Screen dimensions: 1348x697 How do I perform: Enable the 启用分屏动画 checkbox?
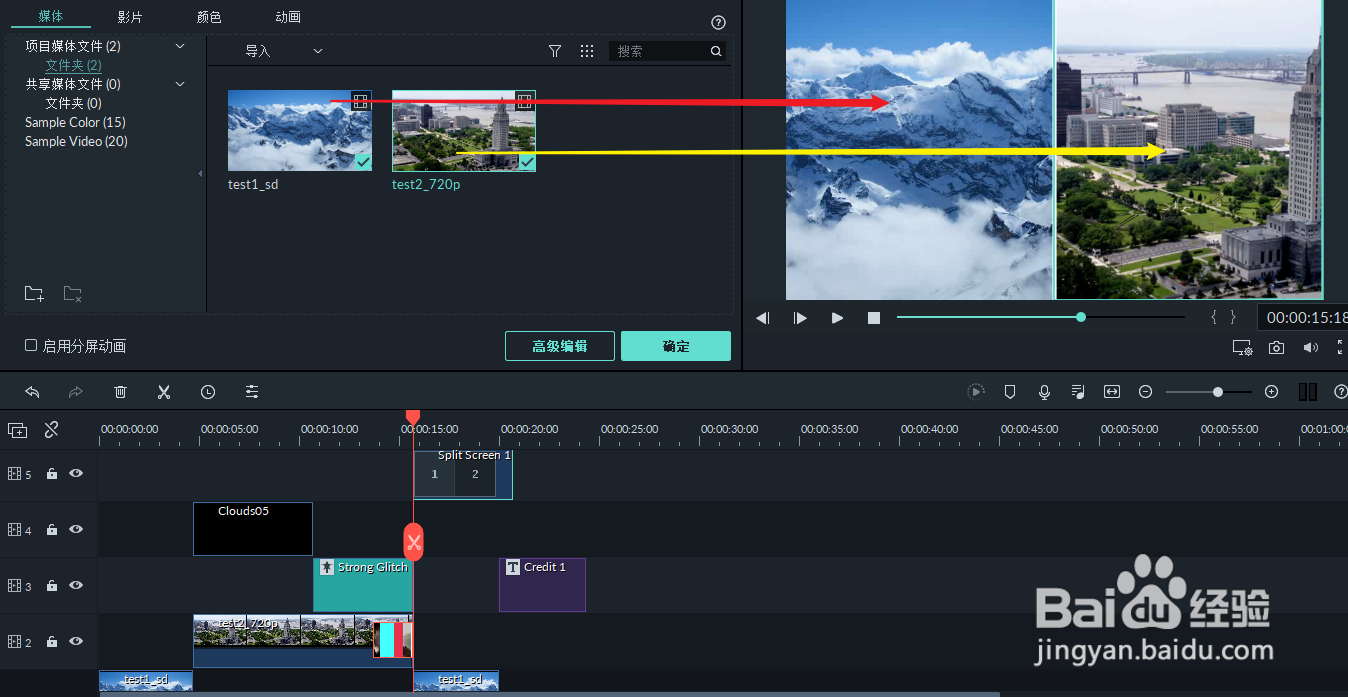[x=30, y=345]
